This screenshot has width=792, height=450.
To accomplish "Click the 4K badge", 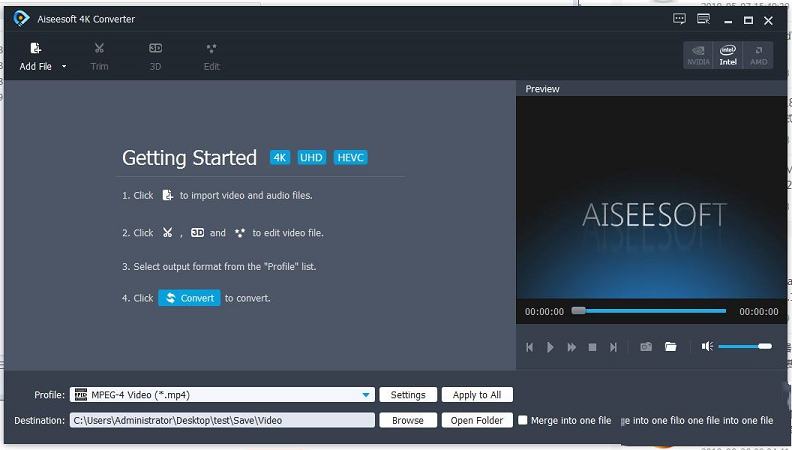I will [280, 158].
